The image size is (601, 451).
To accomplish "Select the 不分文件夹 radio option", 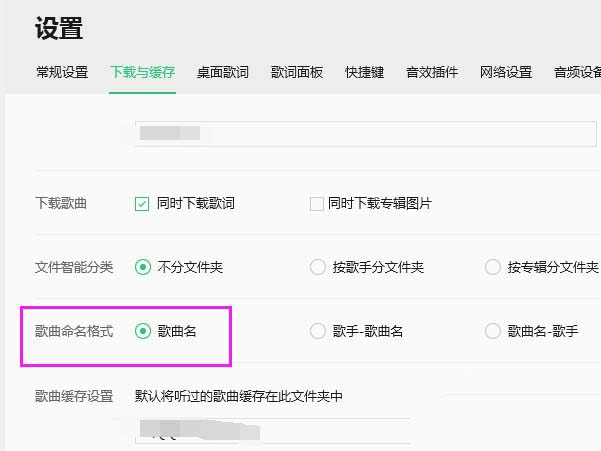I will (142, 267).
